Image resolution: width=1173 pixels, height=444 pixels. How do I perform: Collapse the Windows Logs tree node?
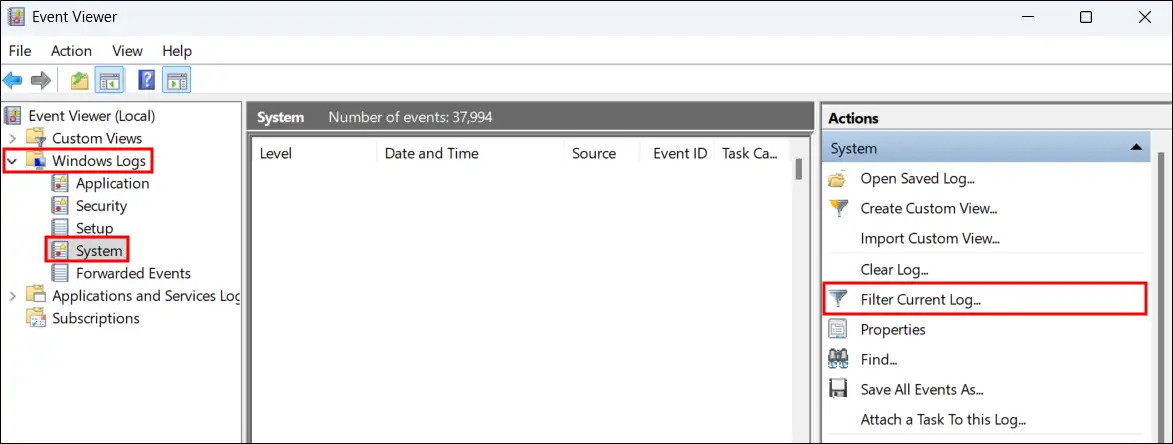(x=13, y=161)
